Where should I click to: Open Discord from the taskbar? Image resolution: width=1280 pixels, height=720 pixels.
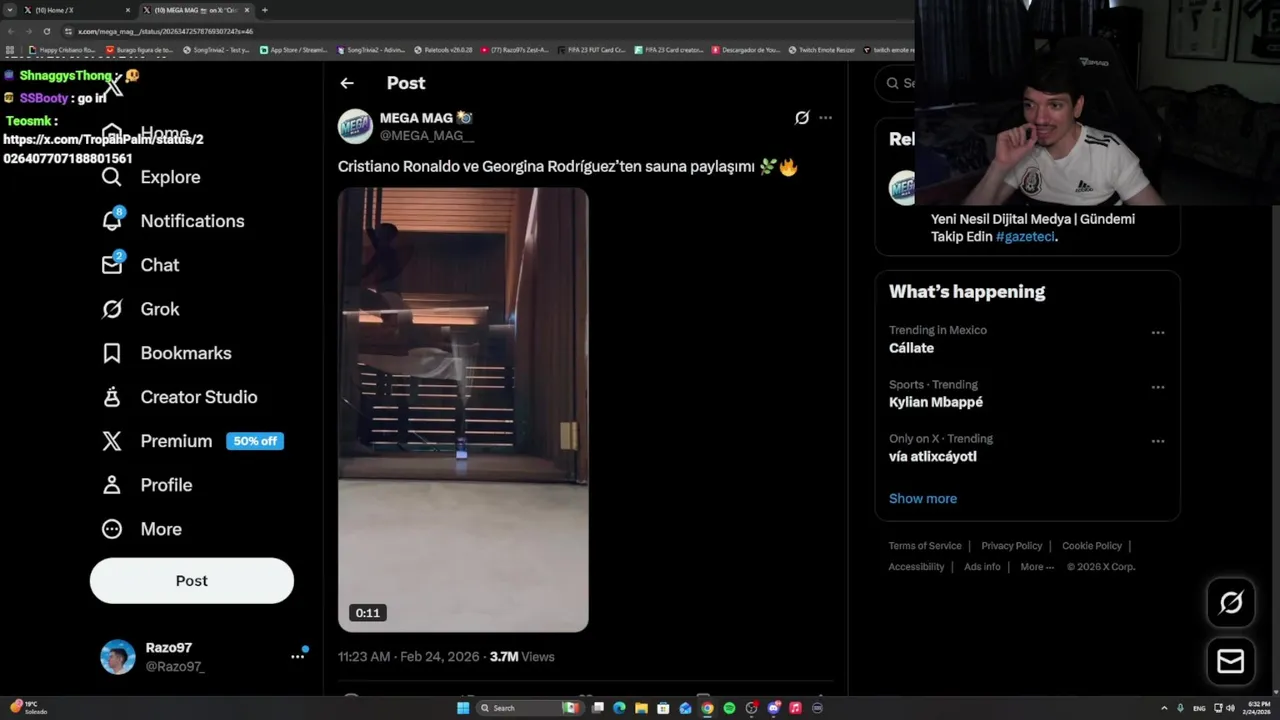(x=773, y=708)
